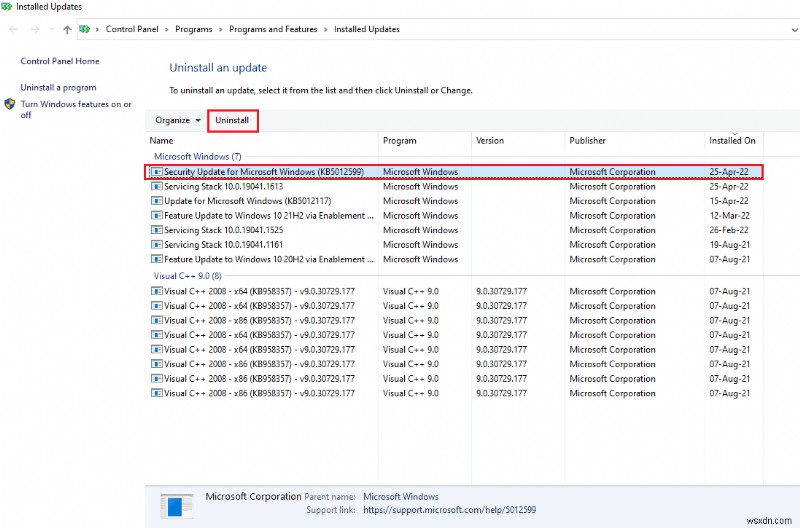Sort by the Program column header
The width and height of the screenshot is (800, 528).
[x=425, y=141]
